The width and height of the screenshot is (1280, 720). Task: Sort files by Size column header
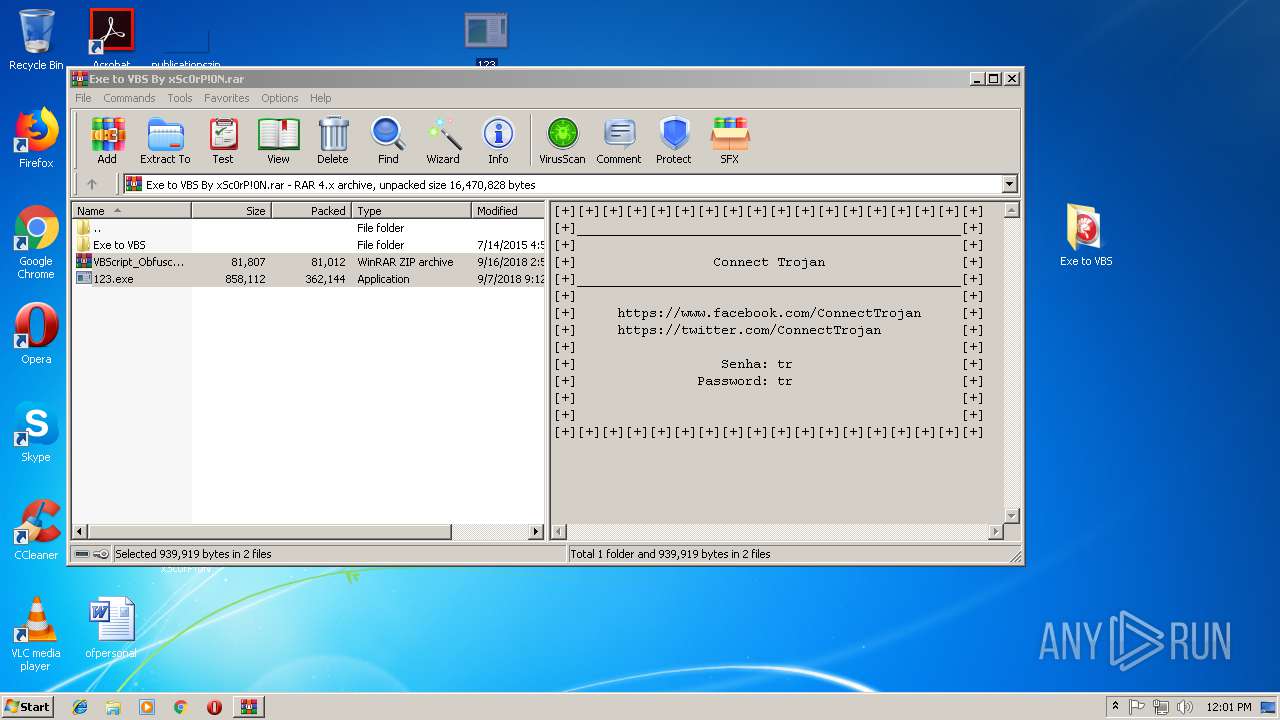click(232, 210)
